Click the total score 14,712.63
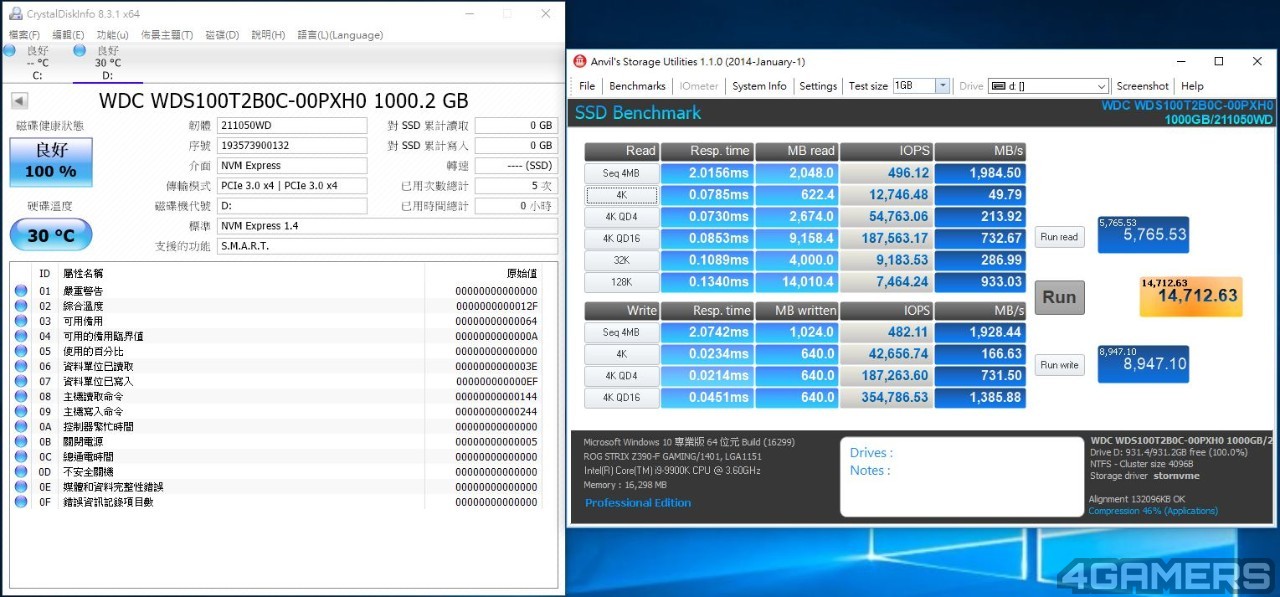Image resolution: width=1280 pixels, height=597 pixels. click(x=1191, y=296)
